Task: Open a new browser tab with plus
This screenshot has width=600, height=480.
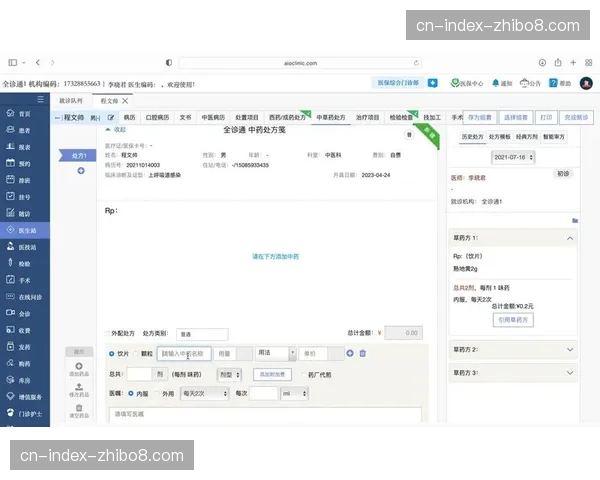Action: coord(573,62)
